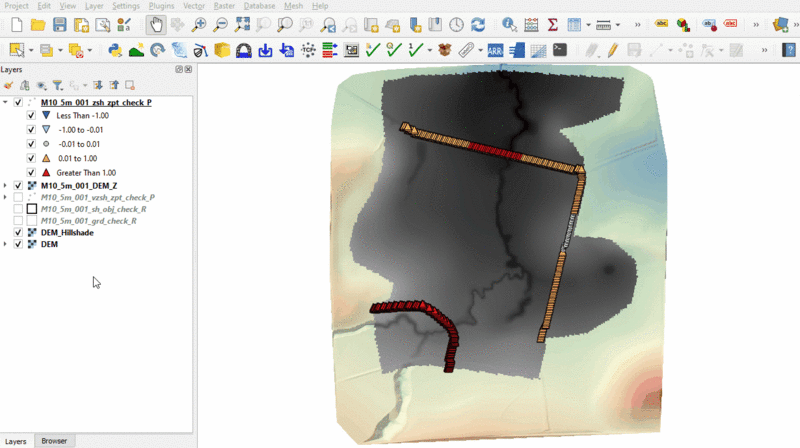Collapse the M10_5m_001_zsh_zpt_check_P layer tree

click(6, 102)
